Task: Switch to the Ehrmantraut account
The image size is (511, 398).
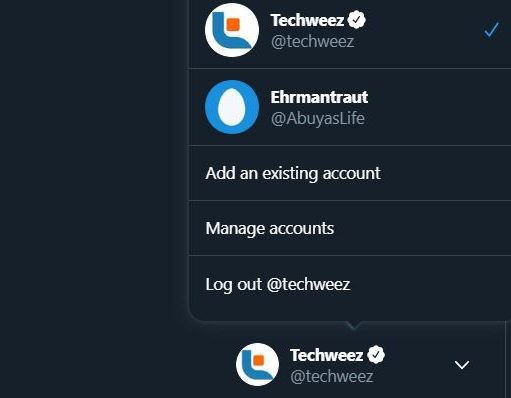Action: click(x=350, y=107)
